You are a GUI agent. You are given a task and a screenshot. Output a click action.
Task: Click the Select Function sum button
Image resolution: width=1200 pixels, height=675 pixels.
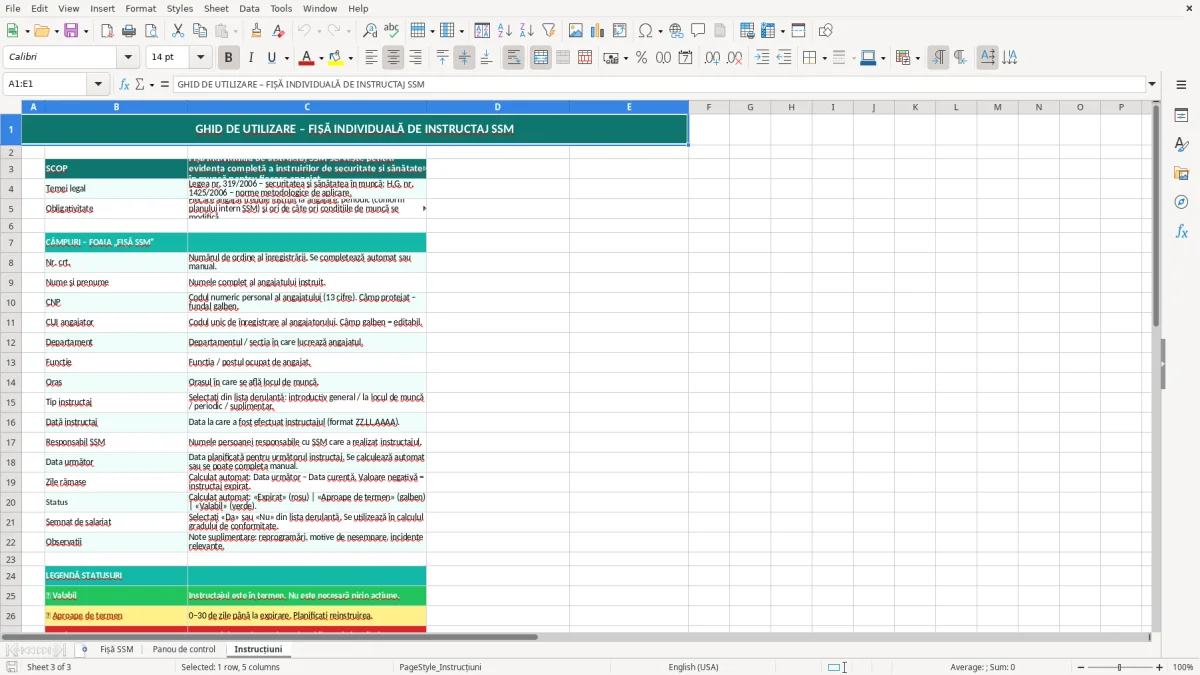(x=140, y=84)
